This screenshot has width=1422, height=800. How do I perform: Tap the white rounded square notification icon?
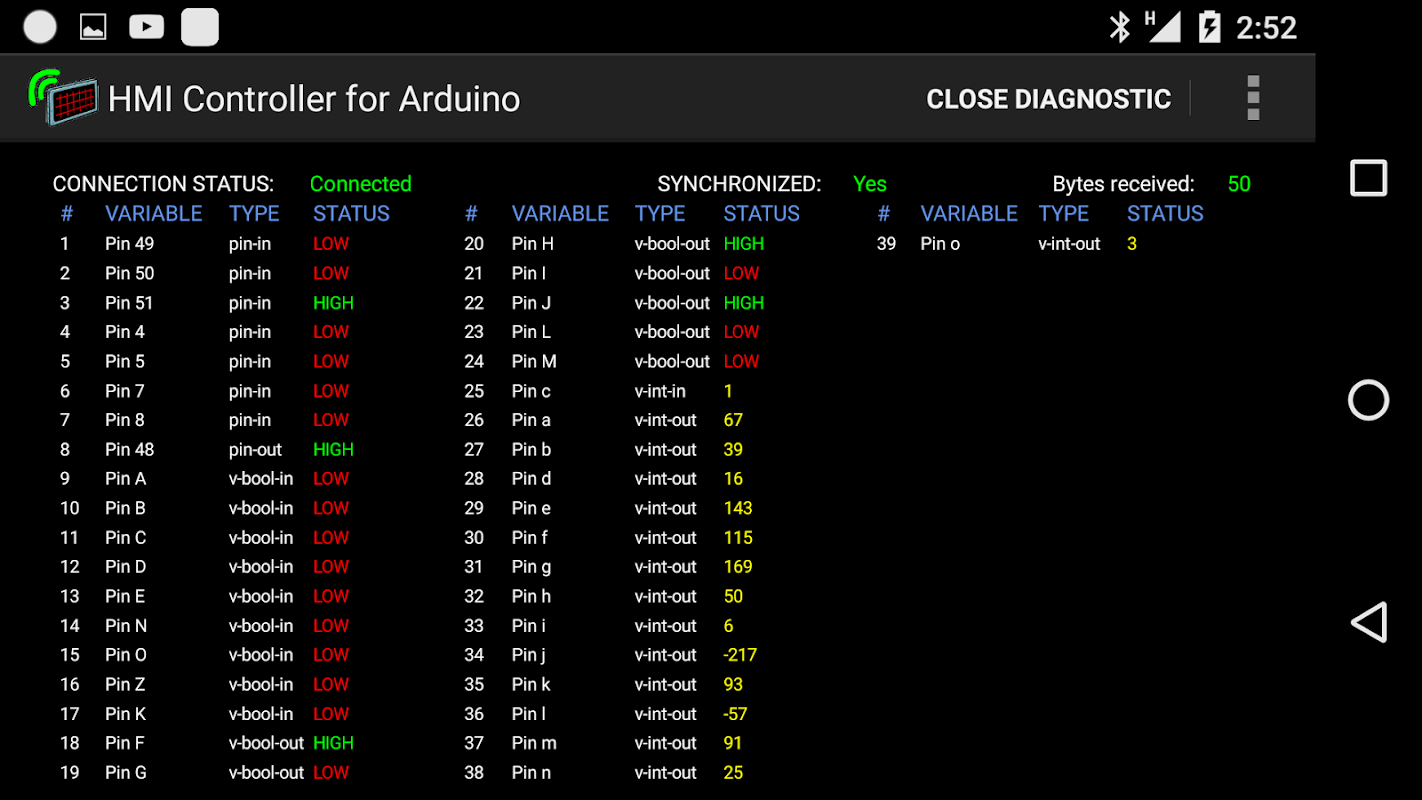[x=200, y=27]
